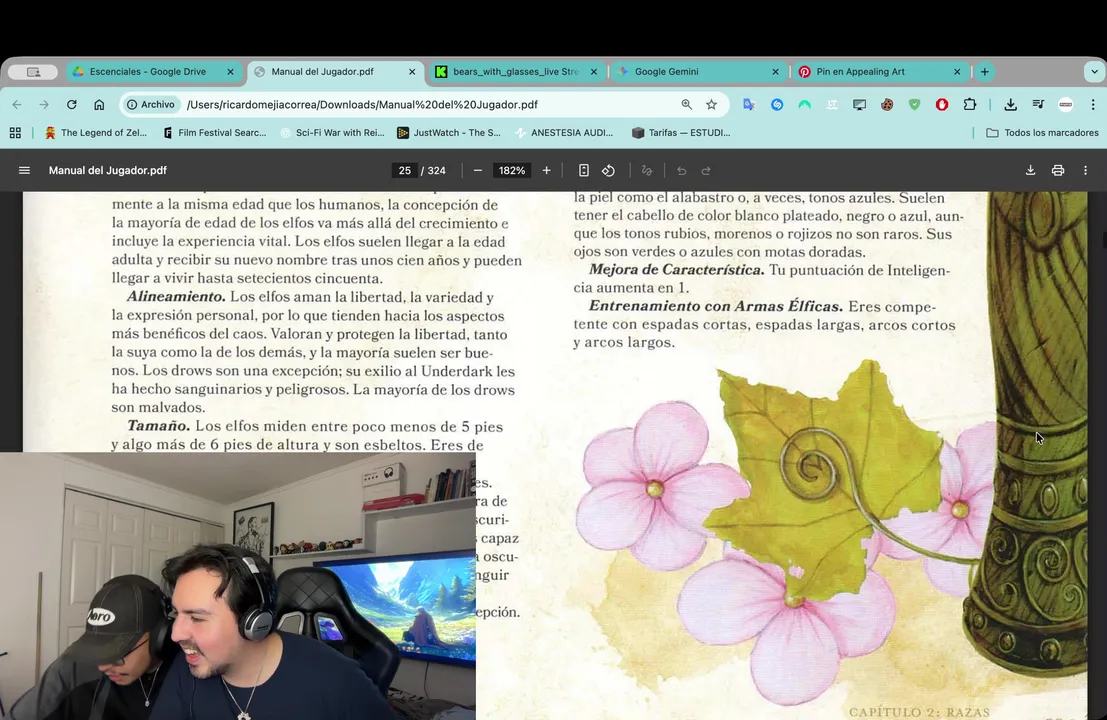Open the green shield extension
The width and height of the screenshot is (1107, 720).
(914, 104)
